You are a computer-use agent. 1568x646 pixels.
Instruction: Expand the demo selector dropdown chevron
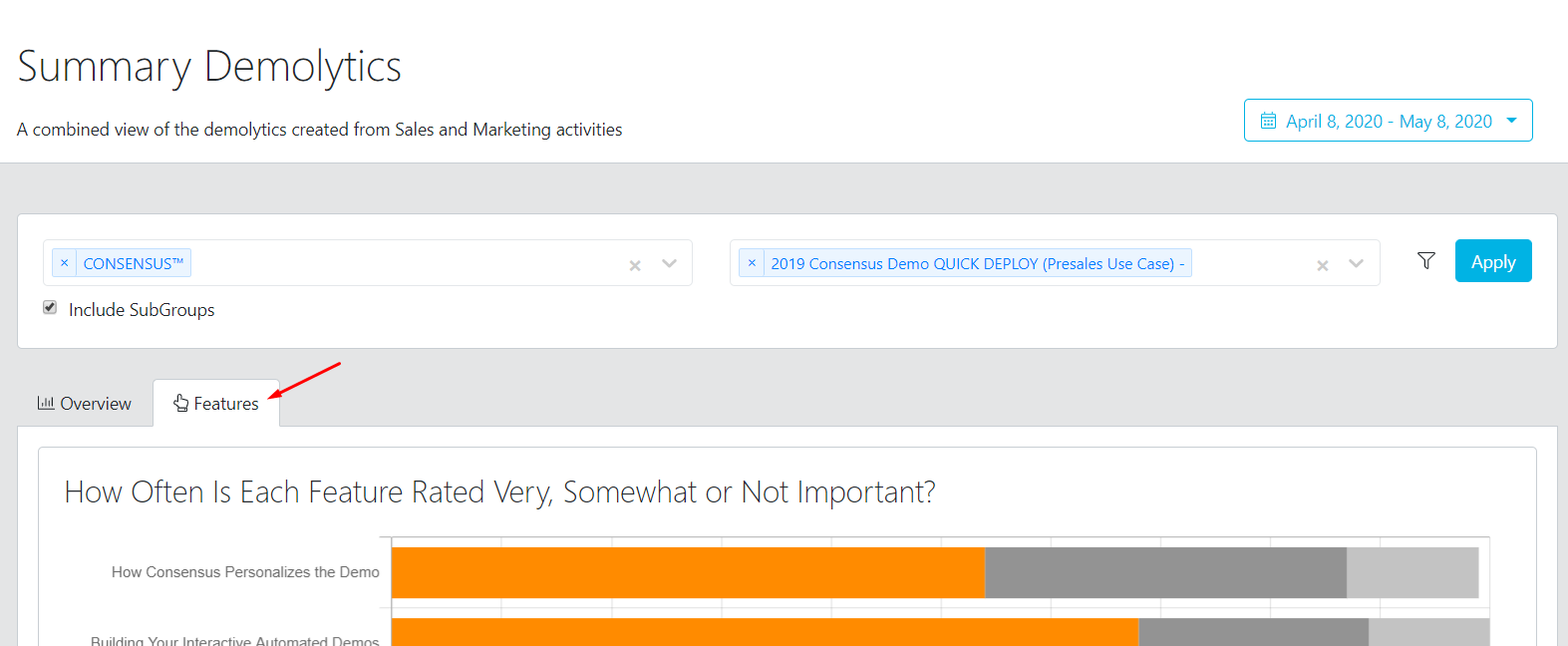[x=1356, y=263]
